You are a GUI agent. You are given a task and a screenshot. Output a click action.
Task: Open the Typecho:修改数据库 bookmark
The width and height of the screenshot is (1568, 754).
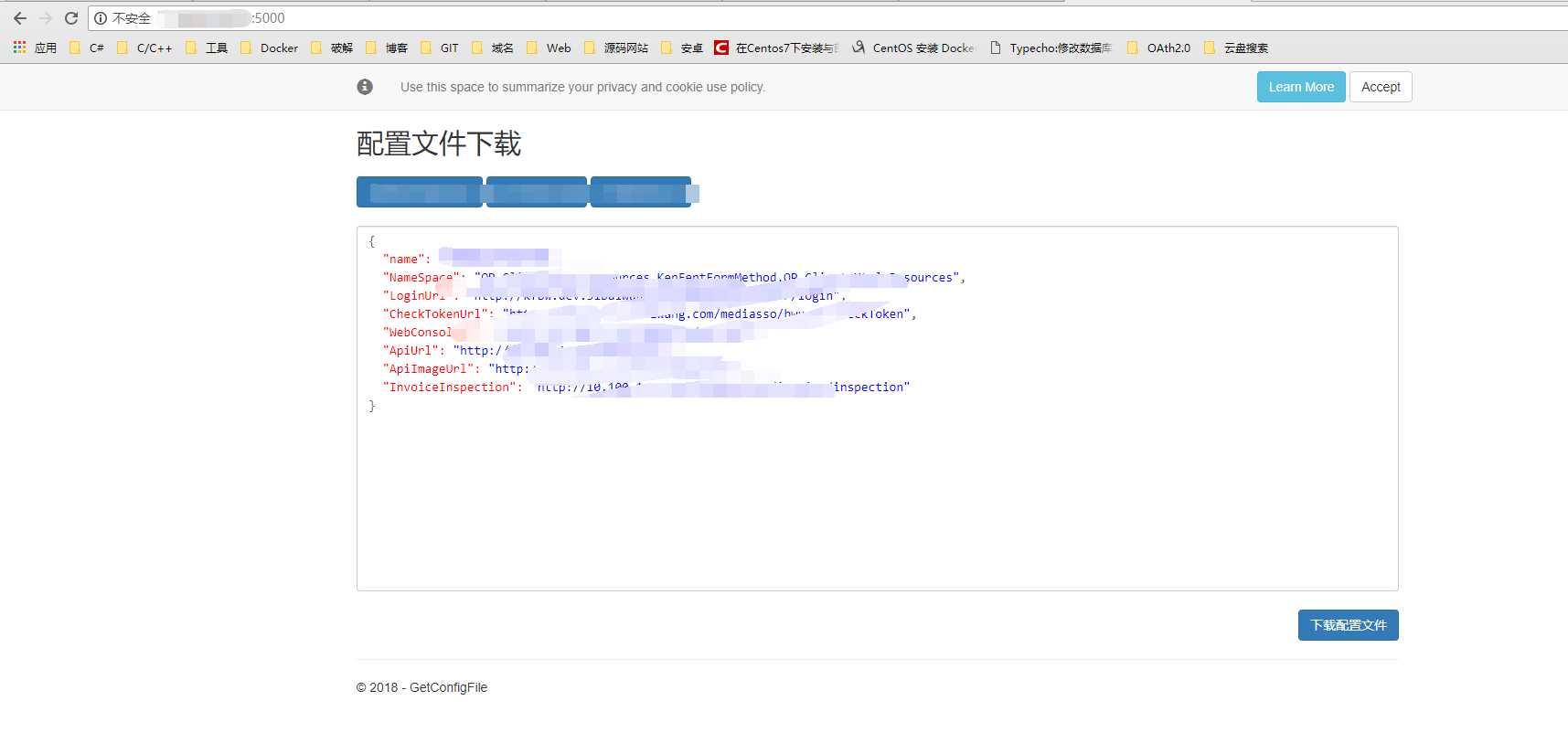tap(1051, 48)
